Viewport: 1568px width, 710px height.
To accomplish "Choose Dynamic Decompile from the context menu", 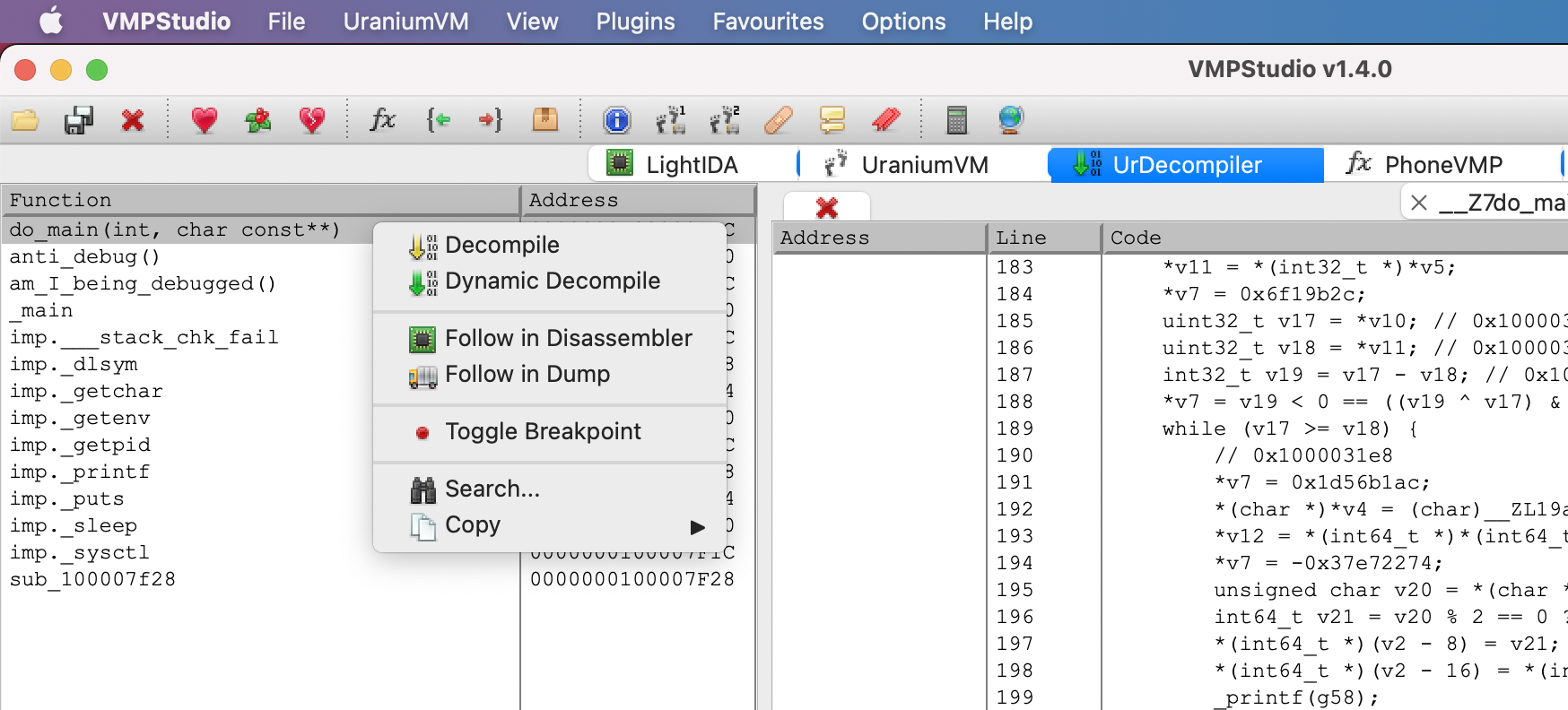I will point(549,281).
